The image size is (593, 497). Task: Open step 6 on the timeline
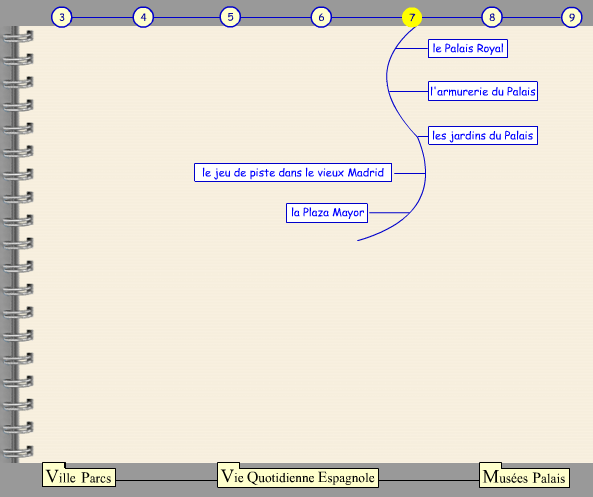click(321, 17)
